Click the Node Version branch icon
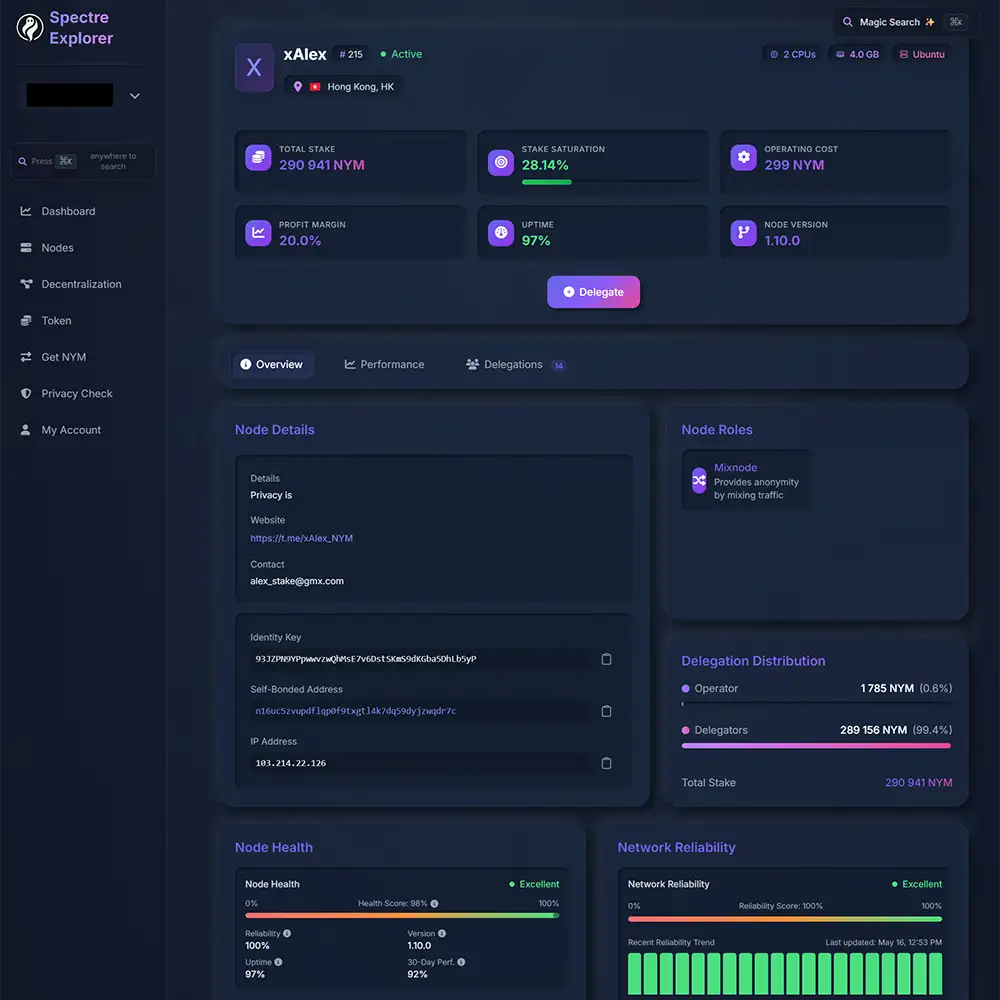Image resolution: width=1000 pixels, height=1000 pixels. 744,233
